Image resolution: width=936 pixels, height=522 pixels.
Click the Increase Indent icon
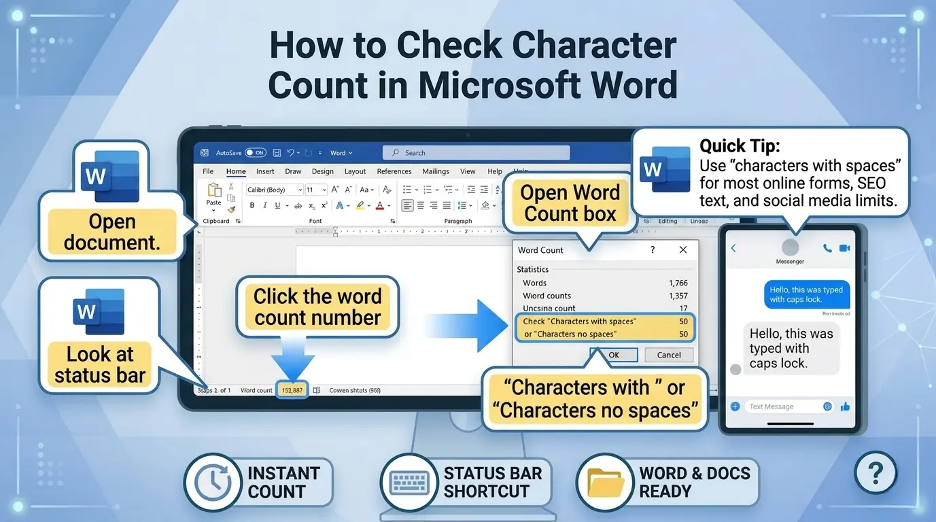tap(484, 189)
